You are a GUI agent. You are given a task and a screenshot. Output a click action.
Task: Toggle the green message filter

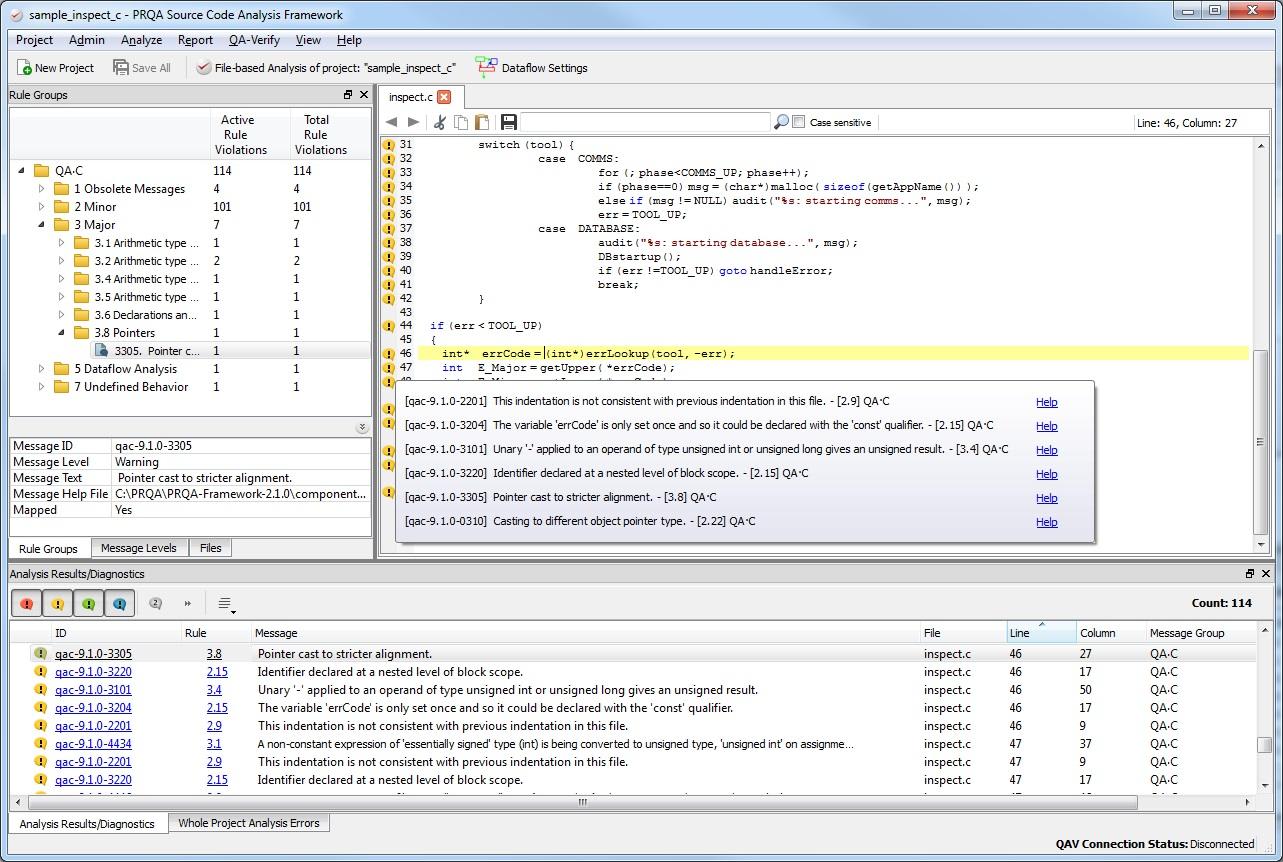pos(89,604)
